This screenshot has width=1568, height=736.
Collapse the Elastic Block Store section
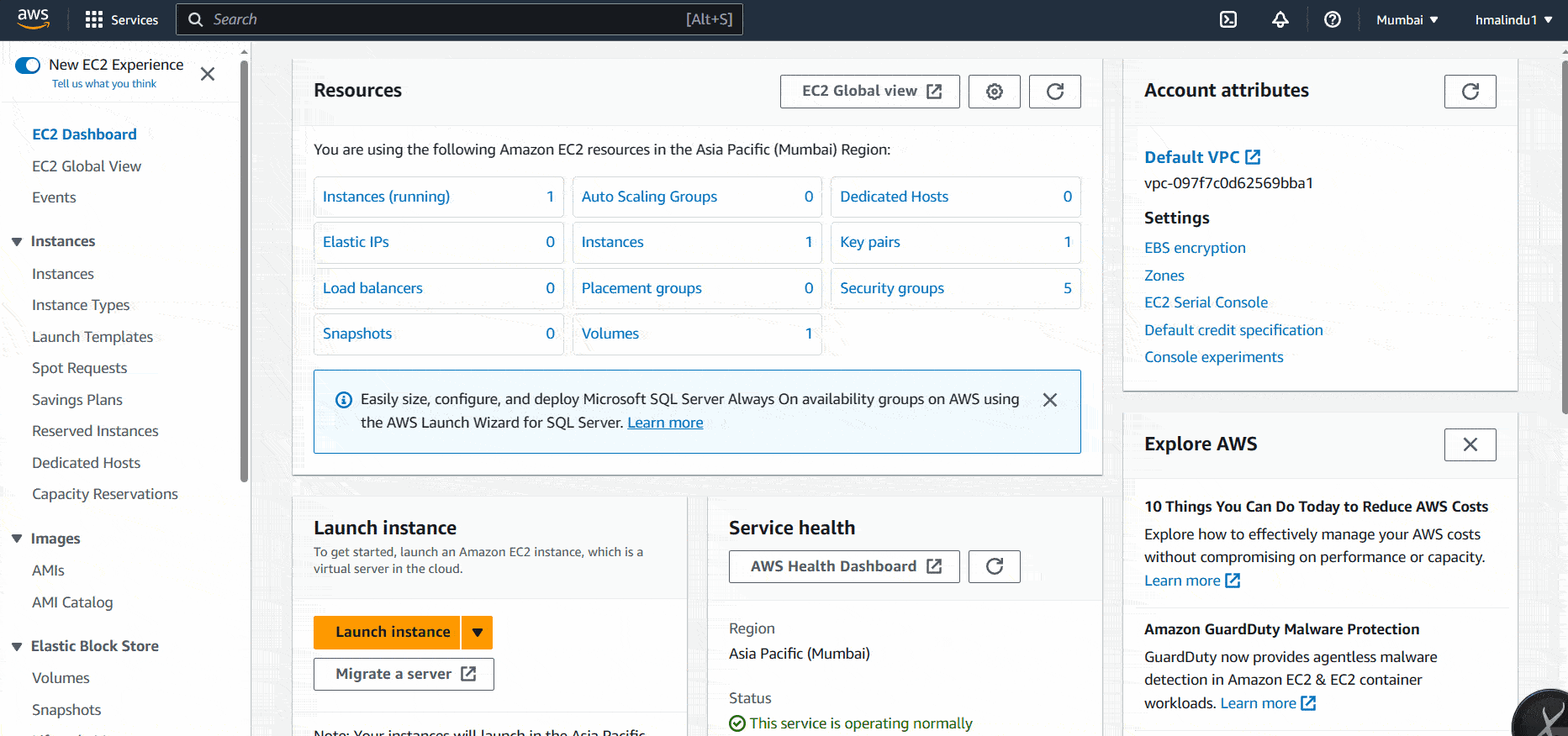pos(17,646)
